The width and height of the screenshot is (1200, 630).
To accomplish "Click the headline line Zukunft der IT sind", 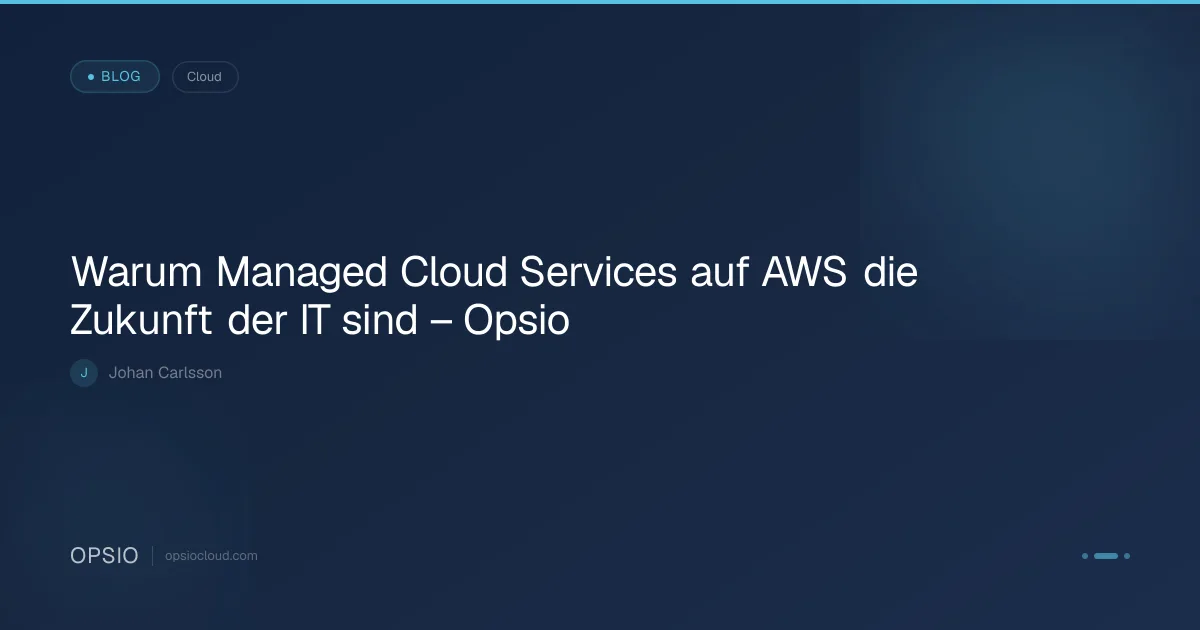I will tap(244, 322).
